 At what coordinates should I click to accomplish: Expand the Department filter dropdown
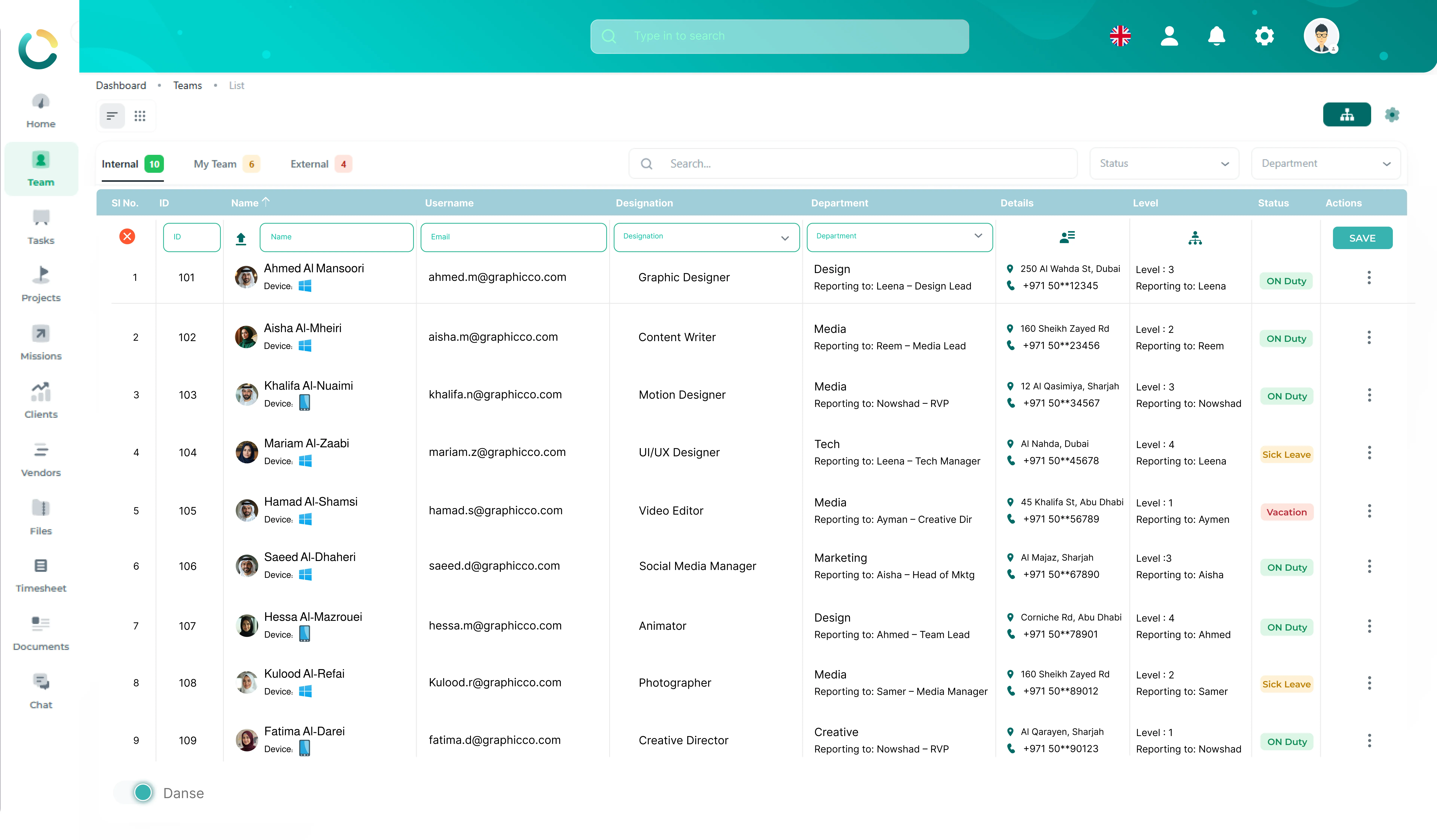pyautogui.click(x=1326, y=164)
